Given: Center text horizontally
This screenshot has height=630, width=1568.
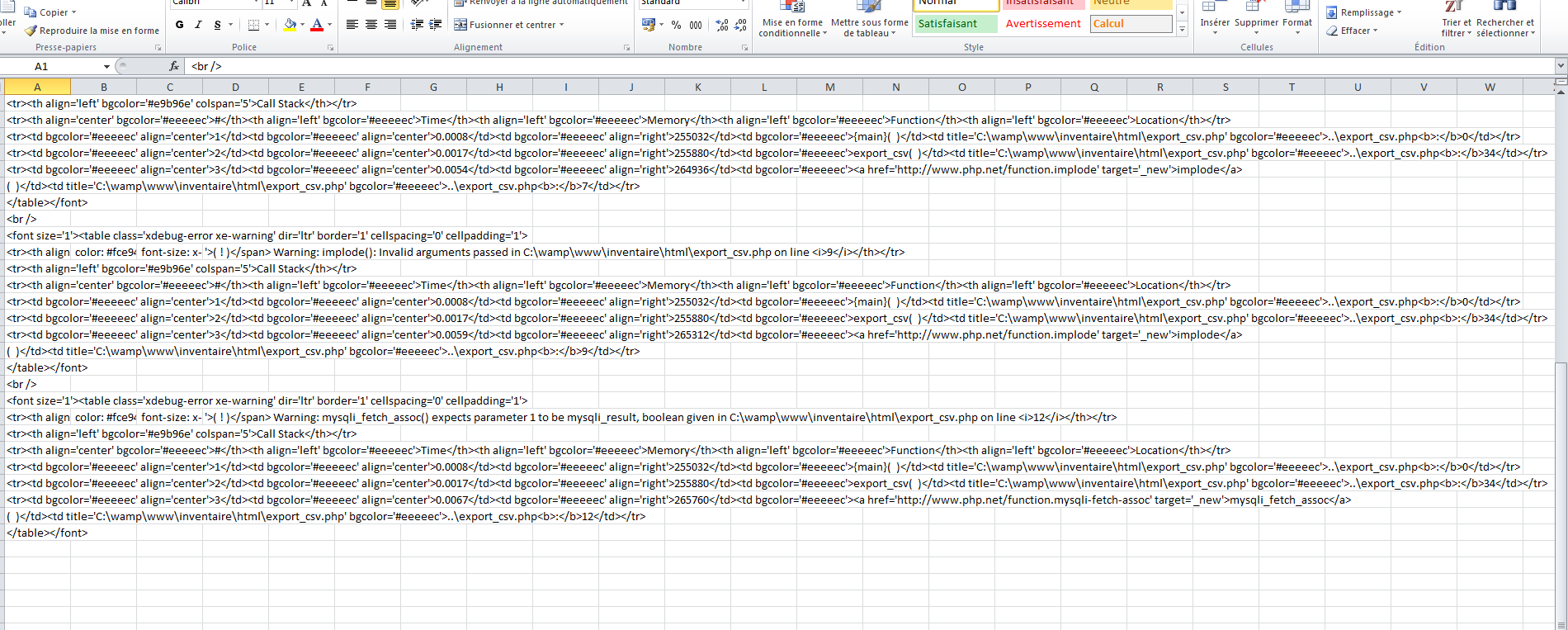Looking at the screenshot, I should [371, 25].
